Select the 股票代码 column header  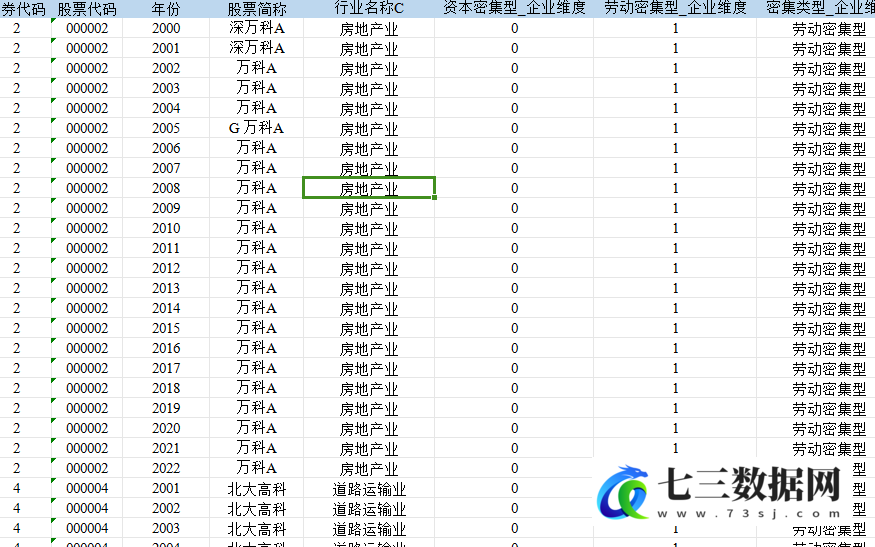point(87,9)
